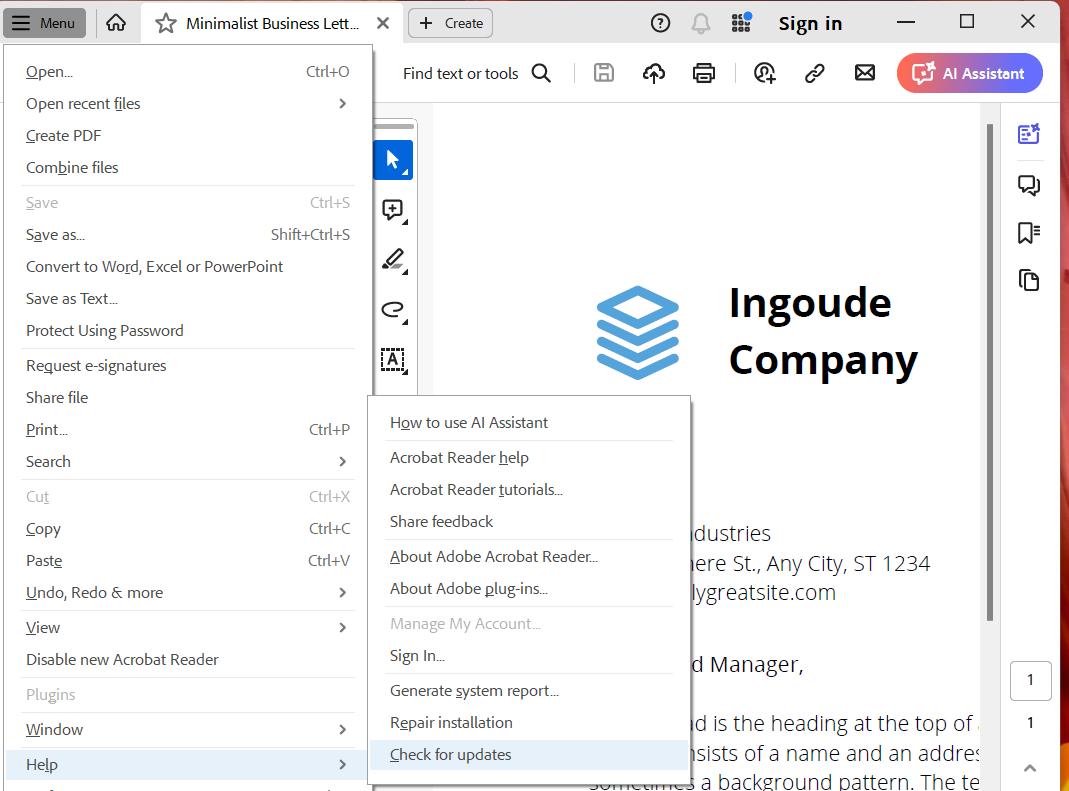Activate the Select text tool
Screen dimensions: 1069x791
393,360
